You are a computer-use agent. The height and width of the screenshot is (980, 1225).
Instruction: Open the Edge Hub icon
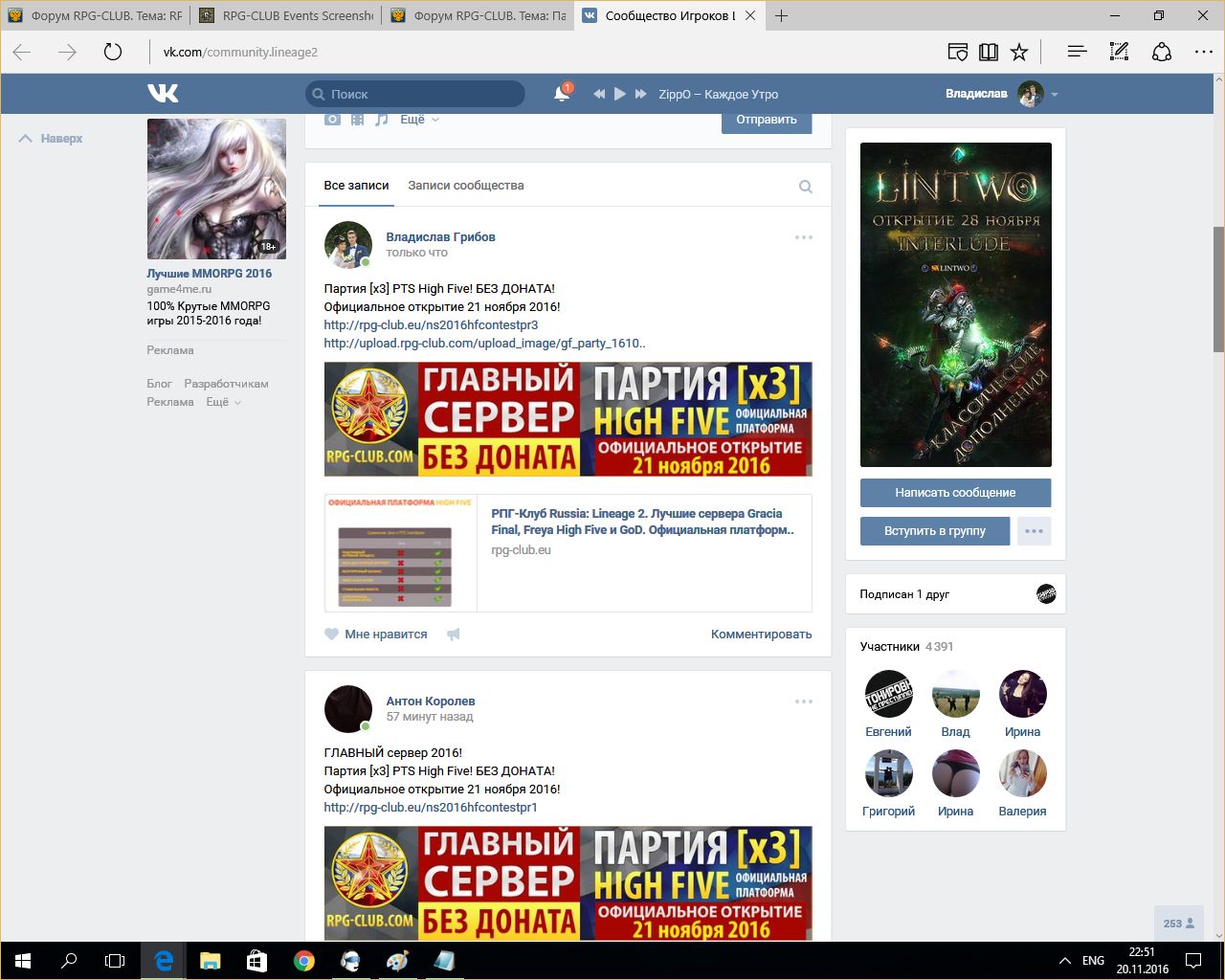[x=1077, y=52]
